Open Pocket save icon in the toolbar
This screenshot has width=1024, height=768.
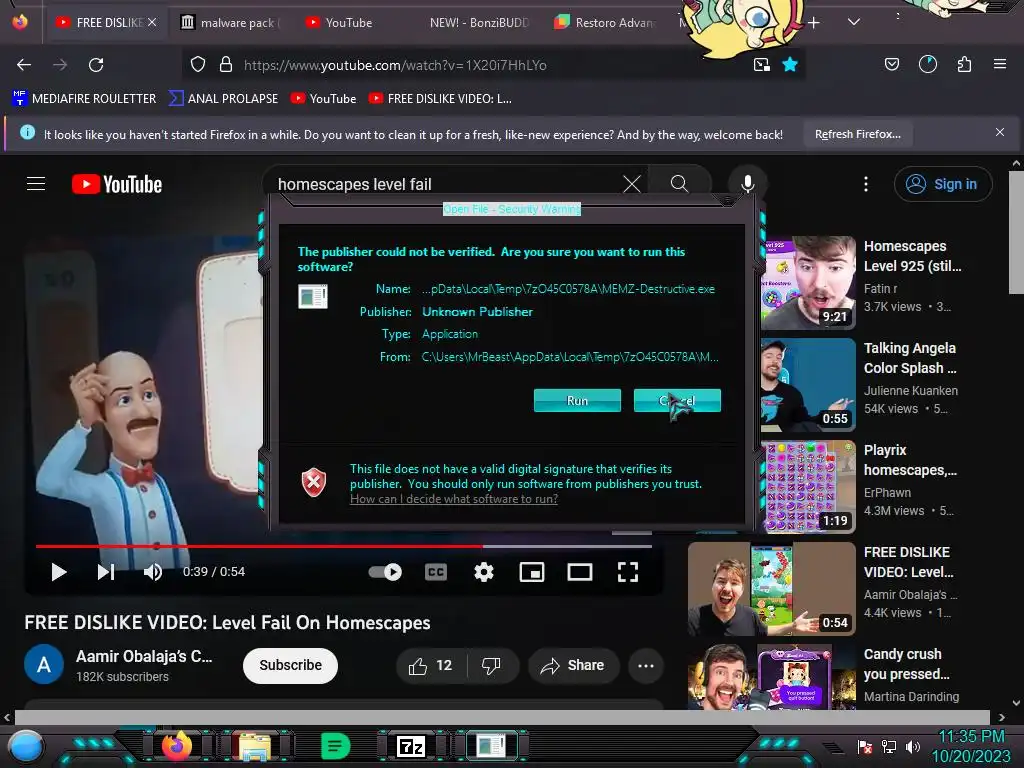pyautogui.click(x=891, y=65)
